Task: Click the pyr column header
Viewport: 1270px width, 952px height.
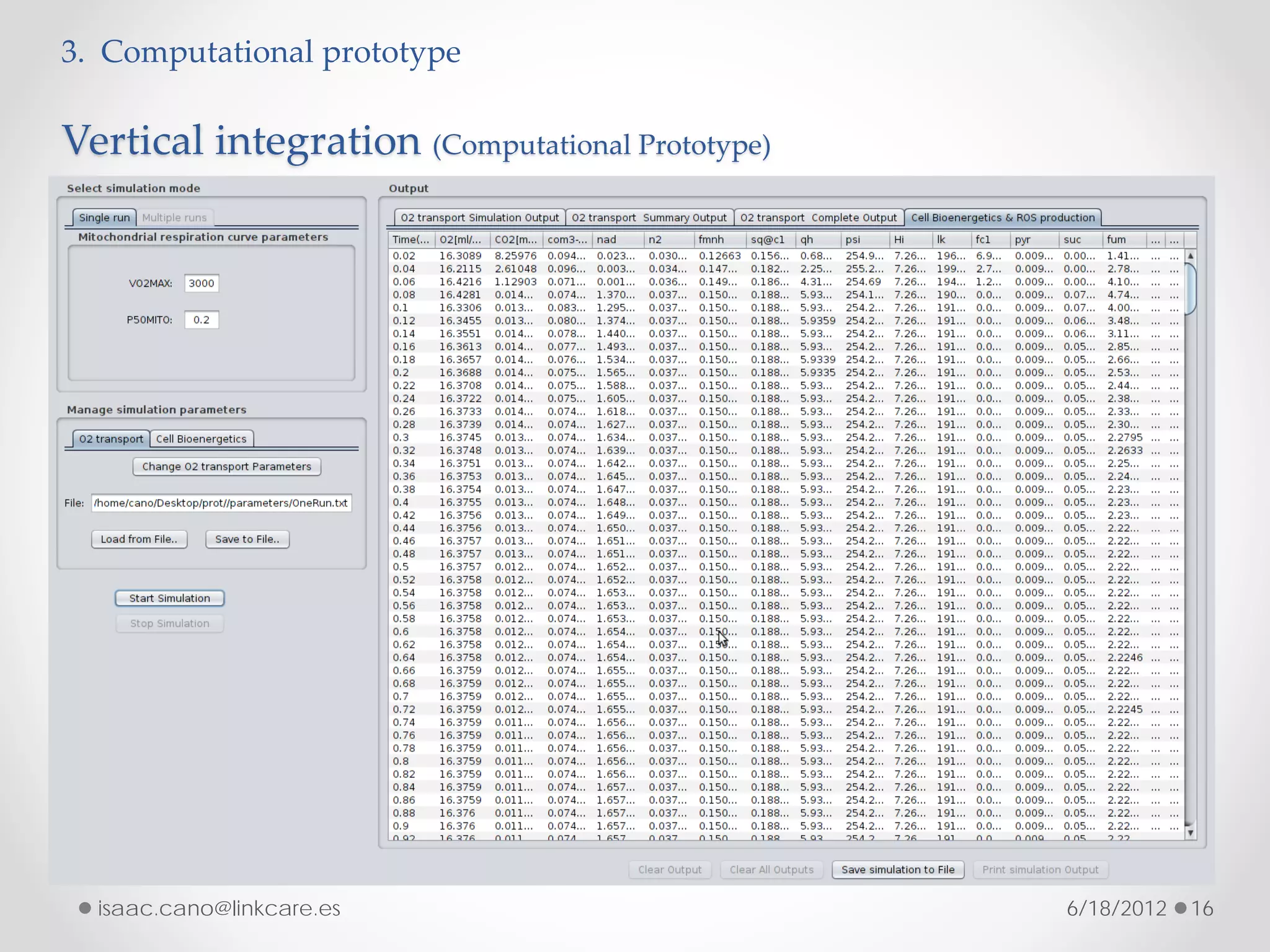Action: pyautogui.click(x=1034, y=240)
